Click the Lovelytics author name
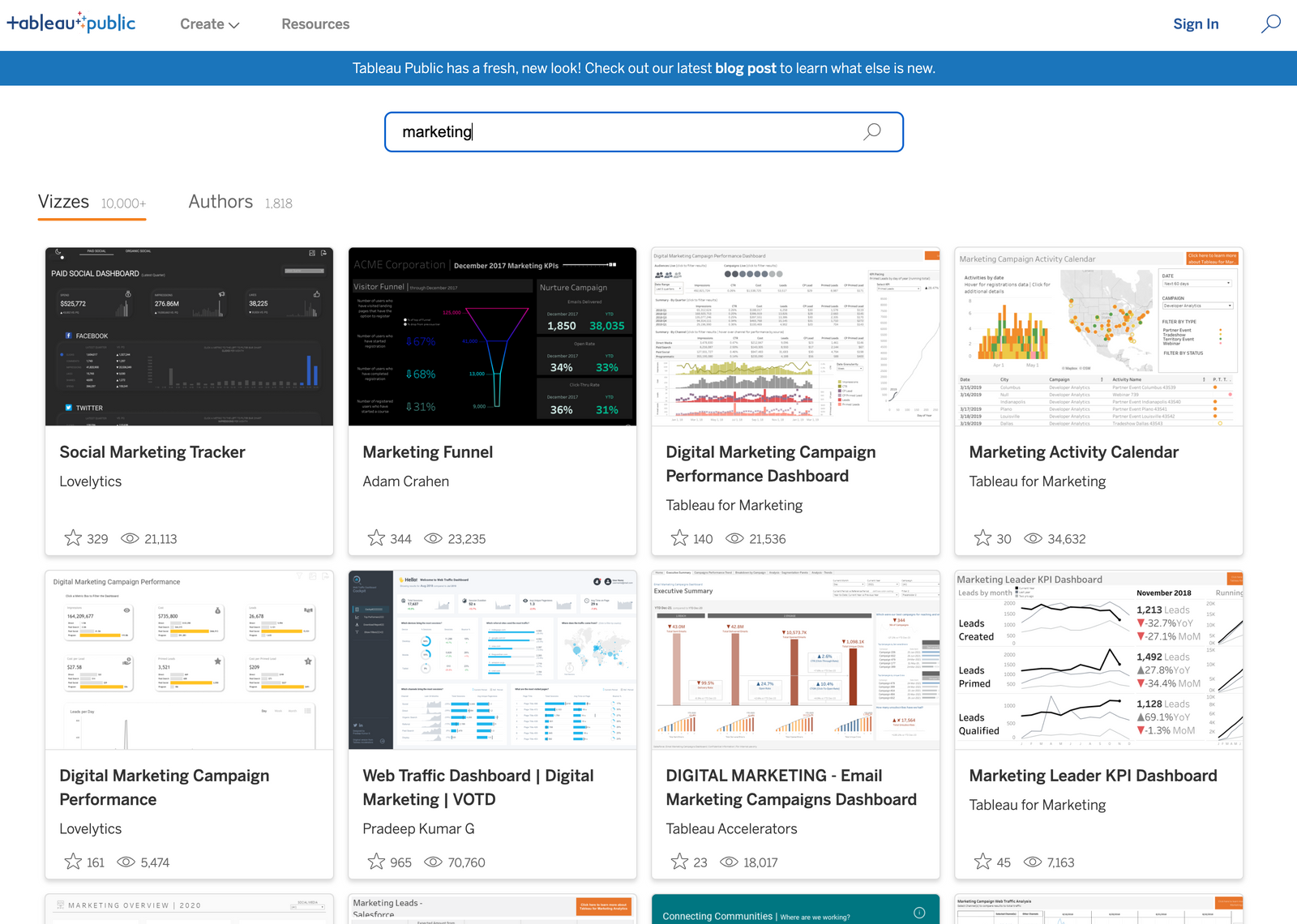The width and height of the screenshot is (1297, 924). click(x=90, y=481)
